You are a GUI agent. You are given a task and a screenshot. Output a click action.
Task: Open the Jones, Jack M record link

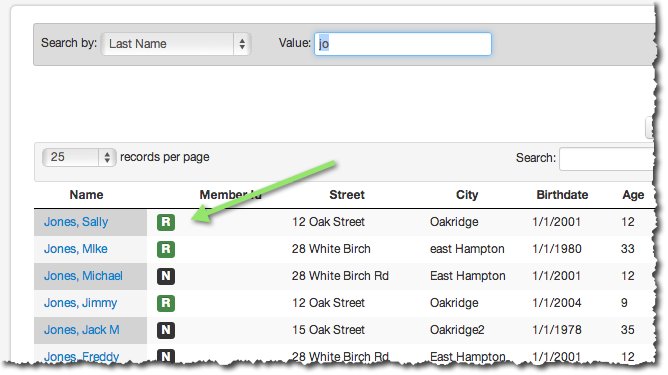point(81,329)
